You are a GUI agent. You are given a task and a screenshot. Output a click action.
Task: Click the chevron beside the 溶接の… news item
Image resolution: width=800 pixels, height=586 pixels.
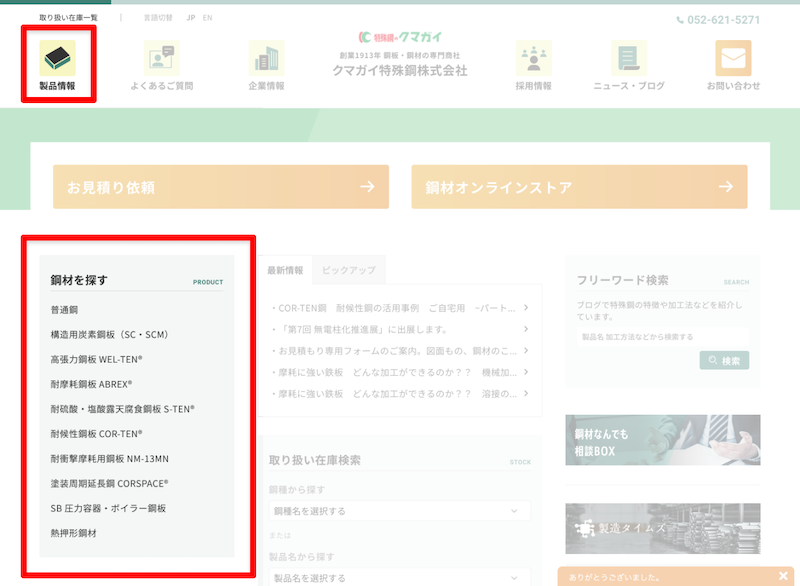coord(526,393)
